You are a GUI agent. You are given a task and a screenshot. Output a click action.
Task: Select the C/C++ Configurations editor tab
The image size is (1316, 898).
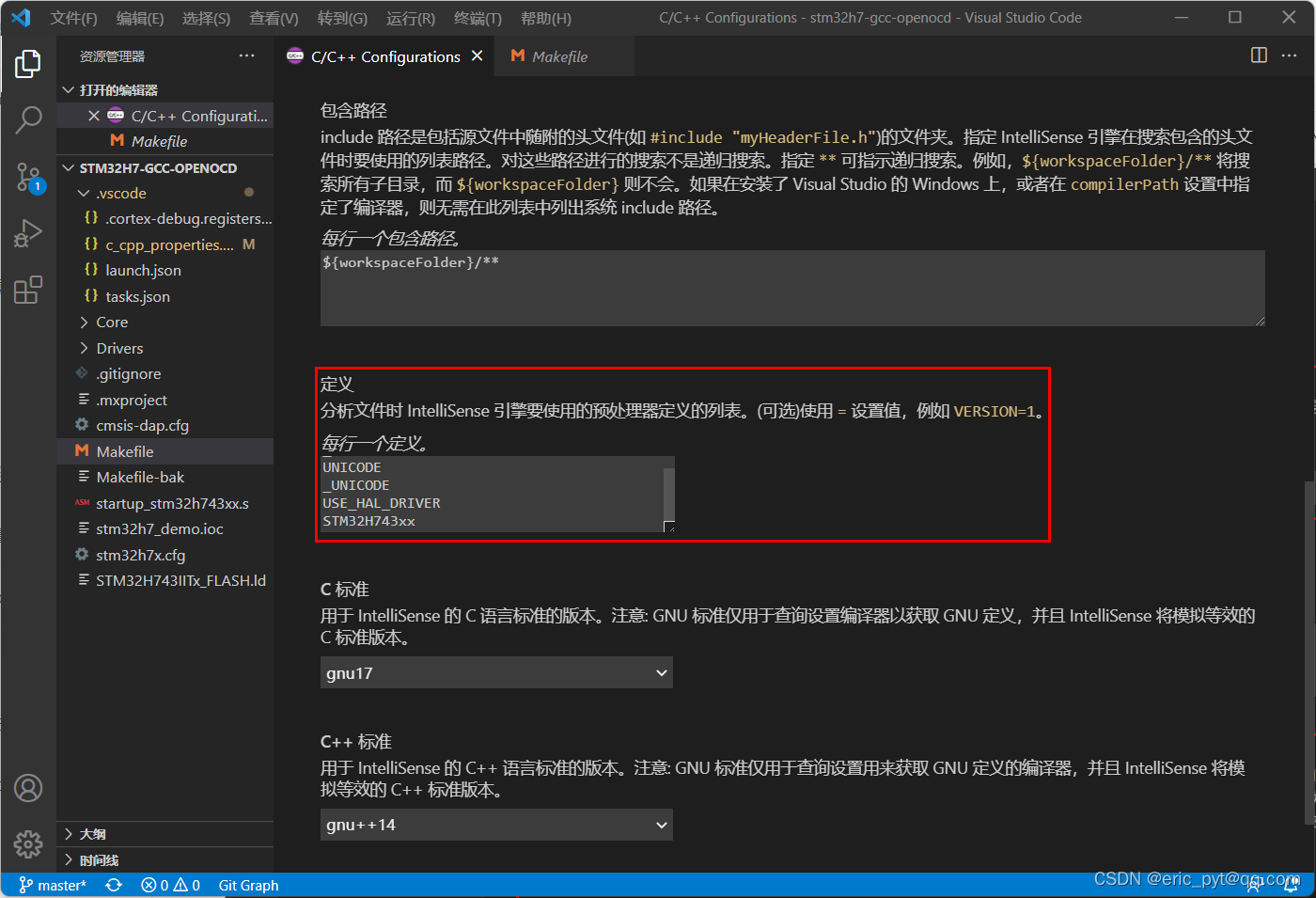pyautogui.click(x=385, y=56)
